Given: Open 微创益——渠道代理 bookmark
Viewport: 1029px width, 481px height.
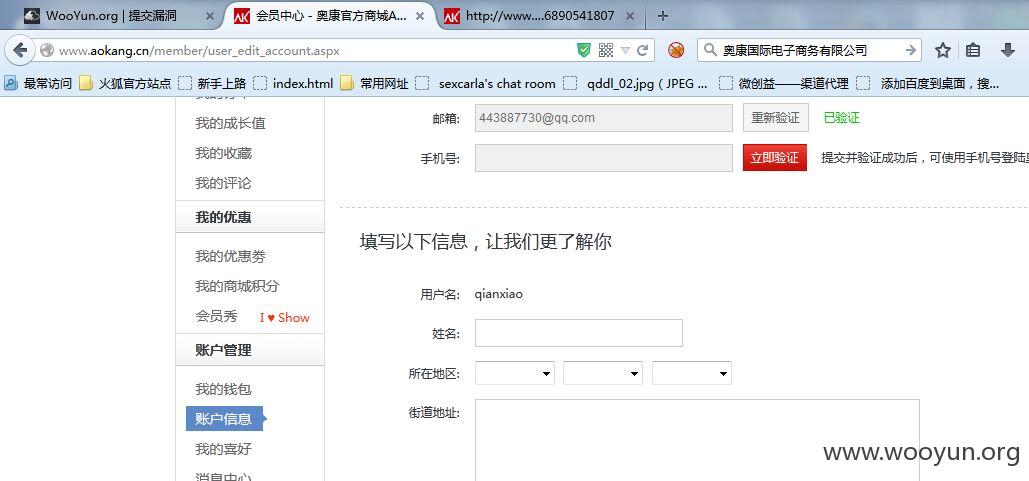Looking at the screenshot, I should [x=784, y=83].
